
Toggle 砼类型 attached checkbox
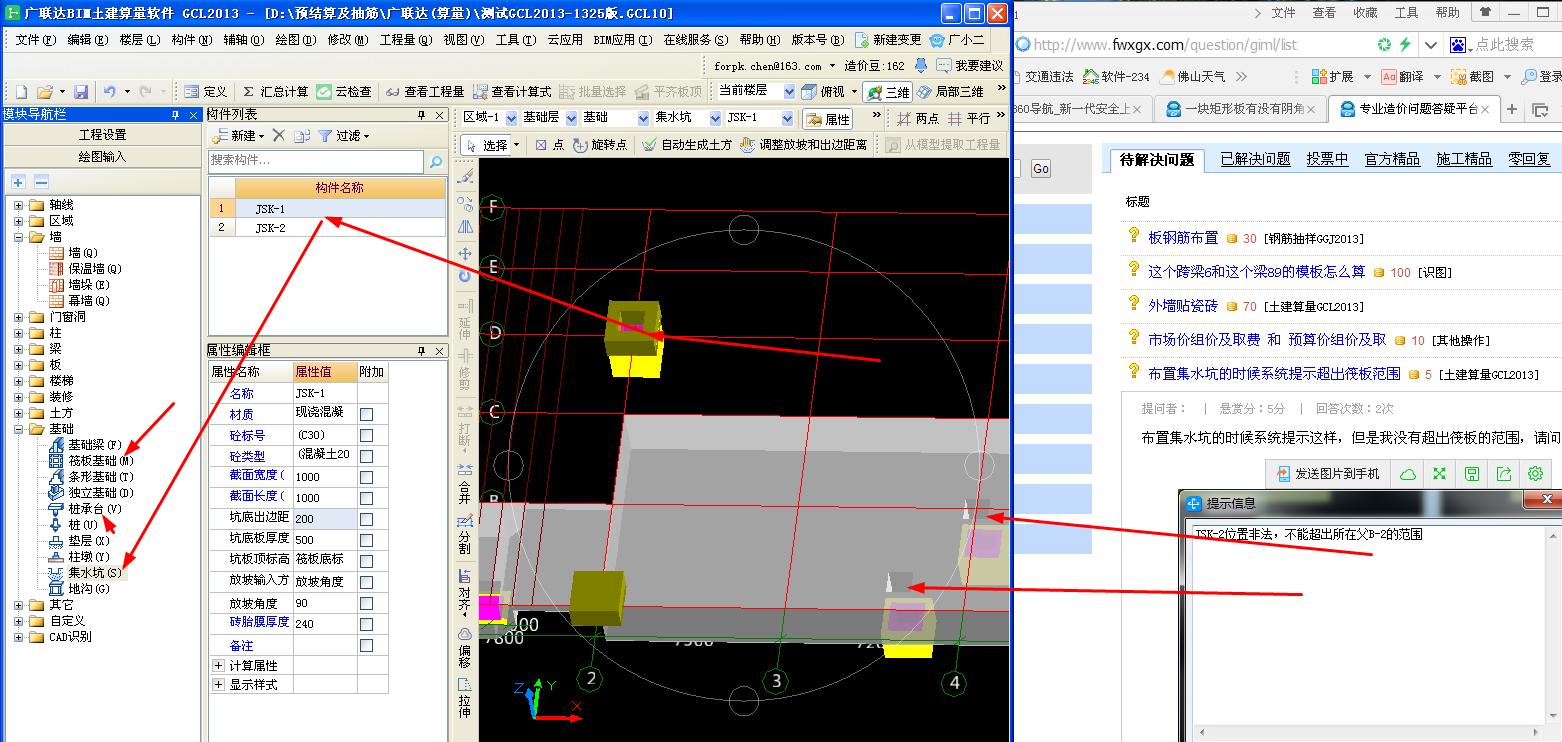point(366,456)
